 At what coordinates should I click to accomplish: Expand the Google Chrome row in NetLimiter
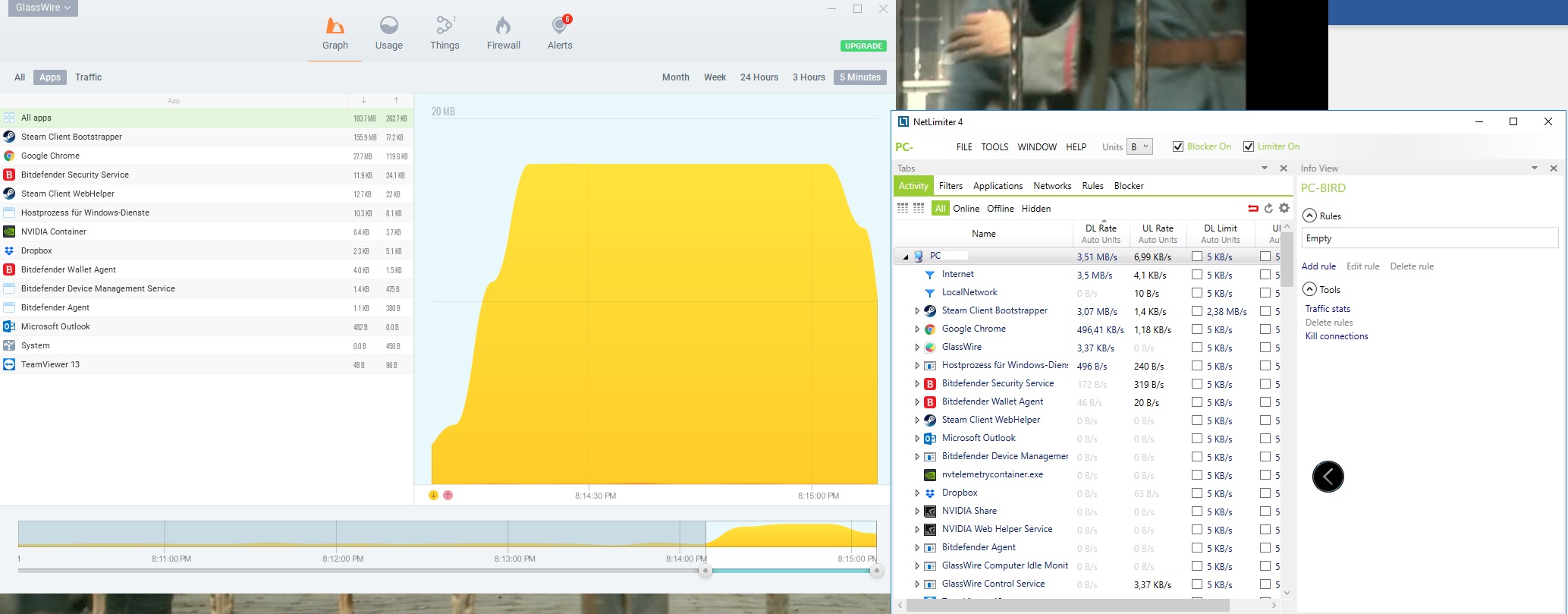(x=916, y=329)
